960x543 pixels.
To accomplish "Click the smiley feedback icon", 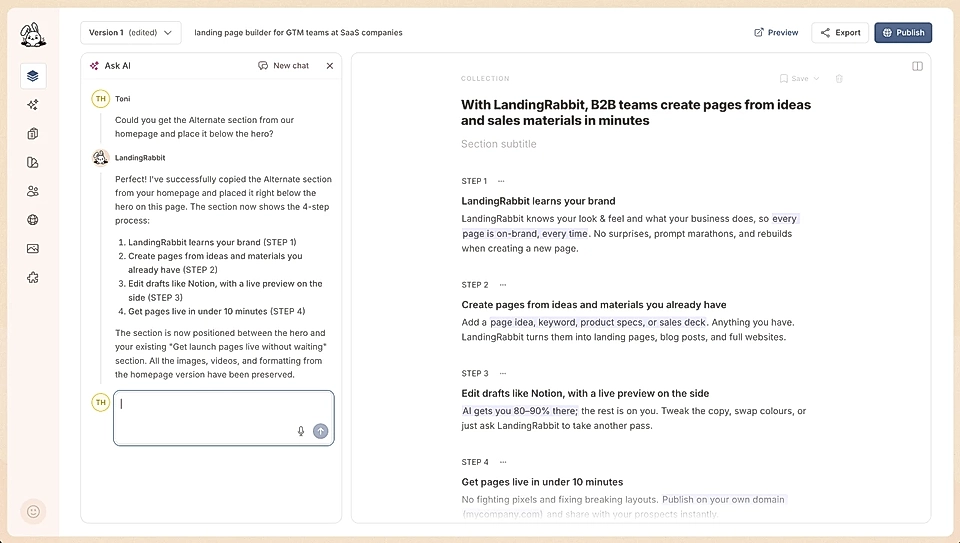I will click(33, 511).
